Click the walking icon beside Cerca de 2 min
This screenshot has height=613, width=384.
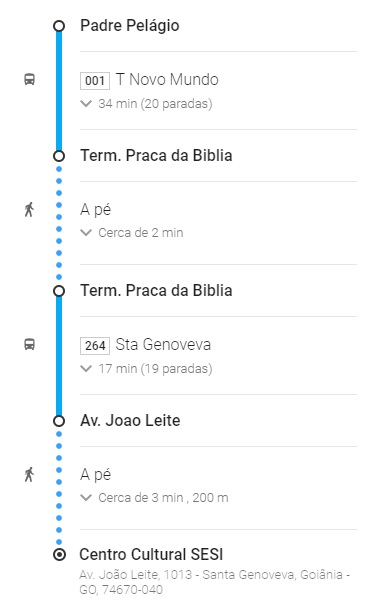(29, 210)
